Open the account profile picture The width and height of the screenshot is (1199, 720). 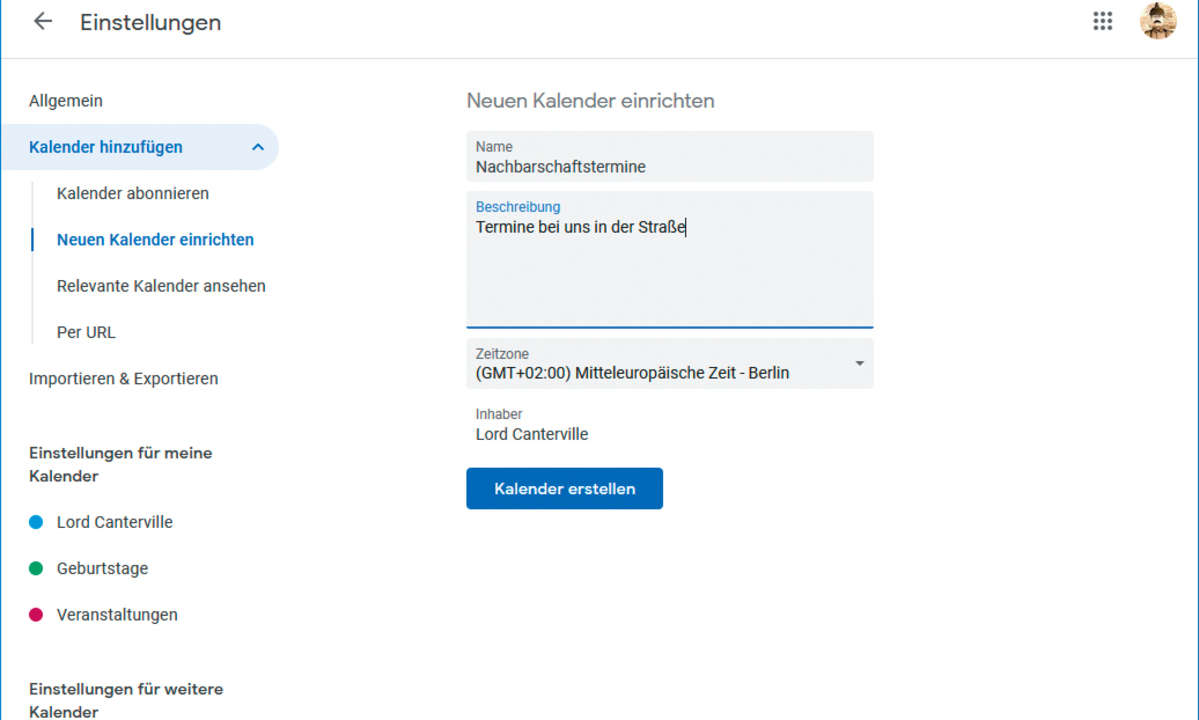[1158, 21]
